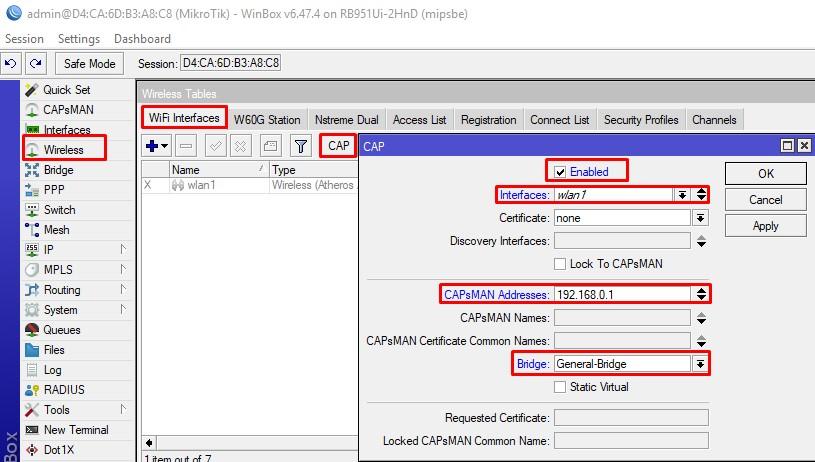815x462 pixels.
Task: Click the redo arrow icon
Action: 36,63
